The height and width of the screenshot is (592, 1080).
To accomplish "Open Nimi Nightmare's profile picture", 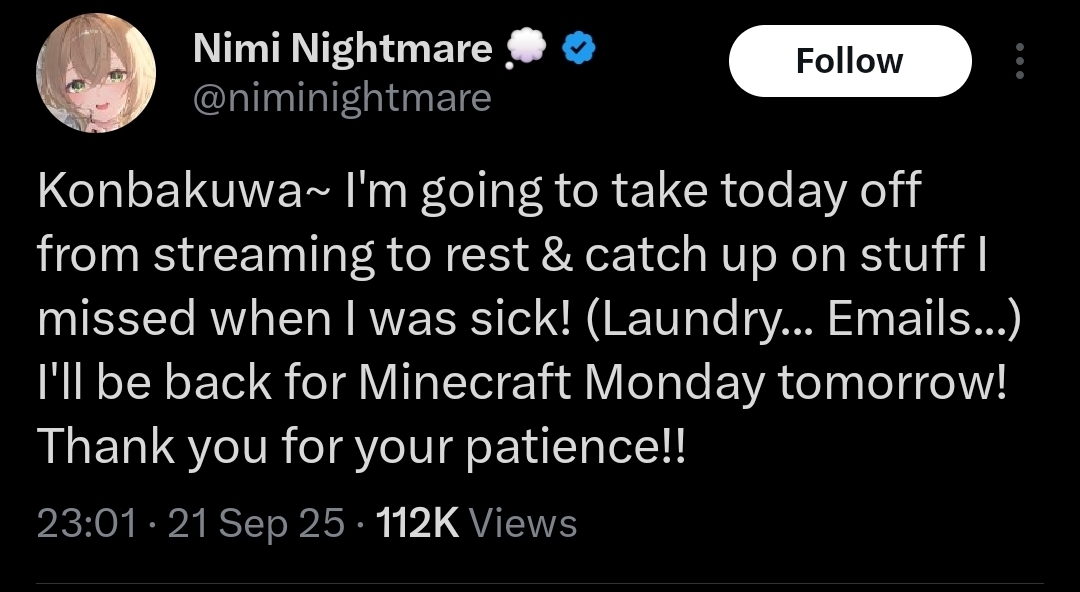I will click(96, 73).
